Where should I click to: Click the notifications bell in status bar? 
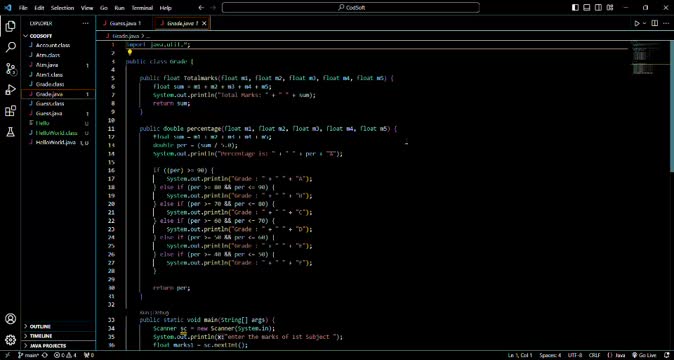pyautogui.click(x=666, y=355)
